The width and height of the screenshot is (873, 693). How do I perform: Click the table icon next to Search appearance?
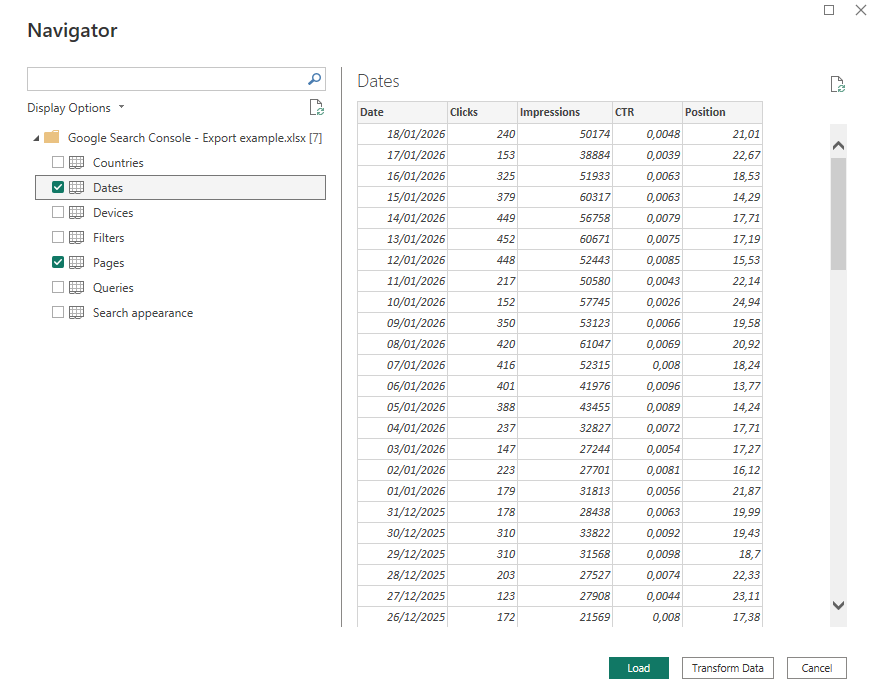76,312
